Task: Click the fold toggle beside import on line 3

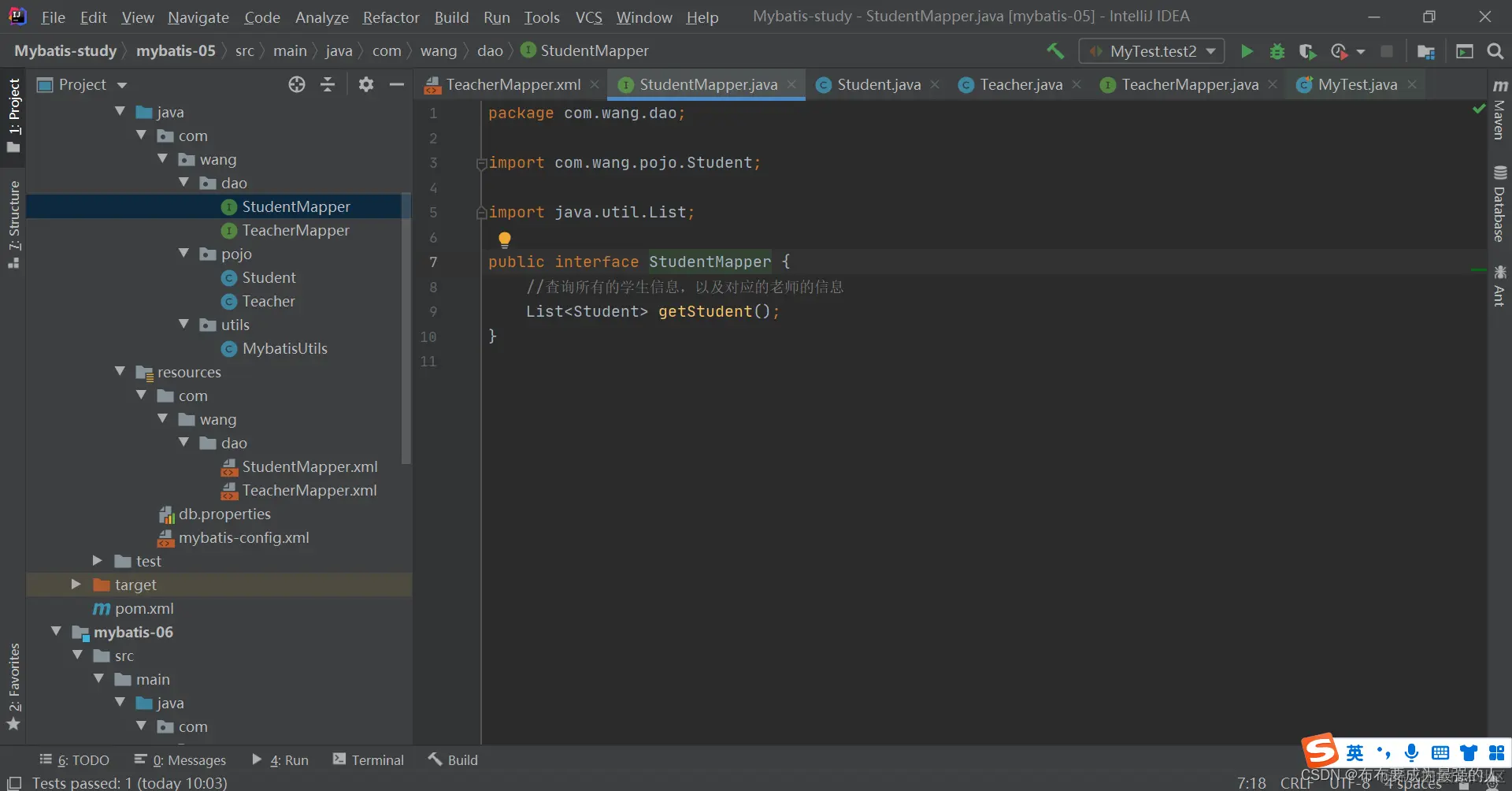Action: [x=481, y=164]
